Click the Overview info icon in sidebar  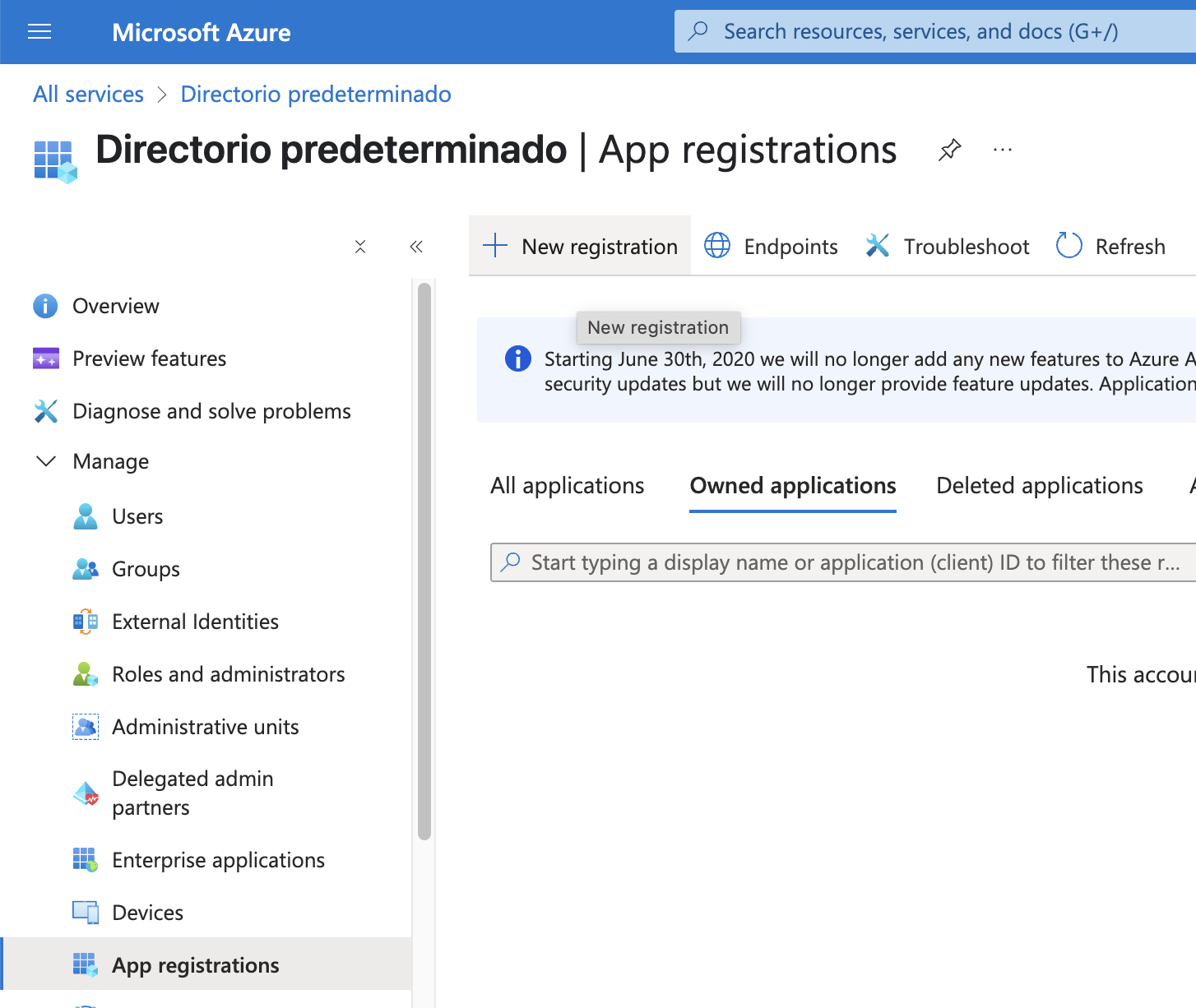[x=45, y=306]
